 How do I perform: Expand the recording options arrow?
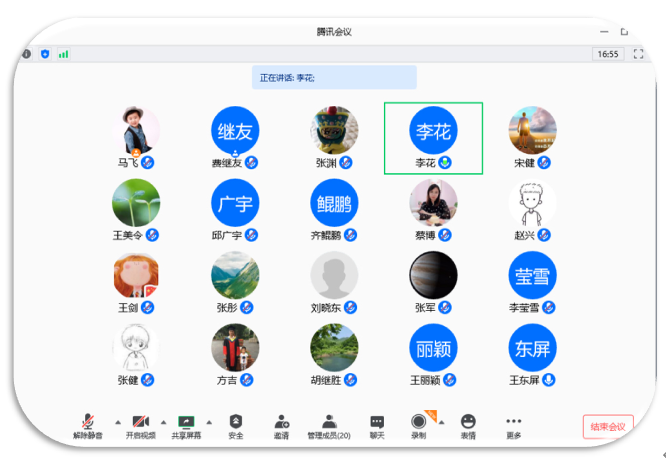point(442,422)
